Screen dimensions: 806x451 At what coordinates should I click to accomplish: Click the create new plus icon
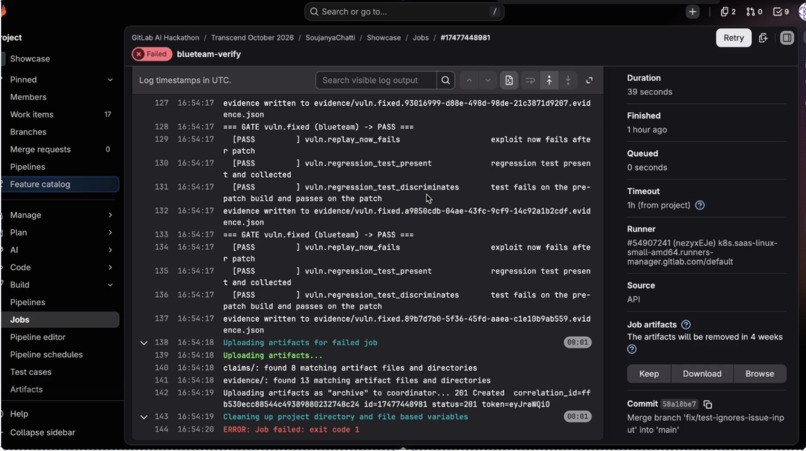[692, 12]
